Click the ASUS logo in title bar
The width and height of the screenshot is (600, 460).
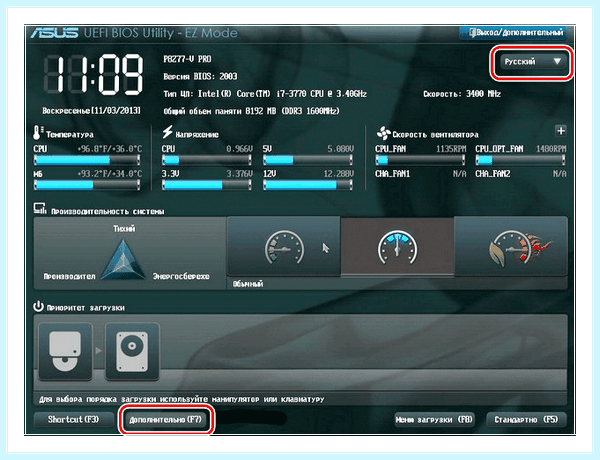[x=54, y=33]
